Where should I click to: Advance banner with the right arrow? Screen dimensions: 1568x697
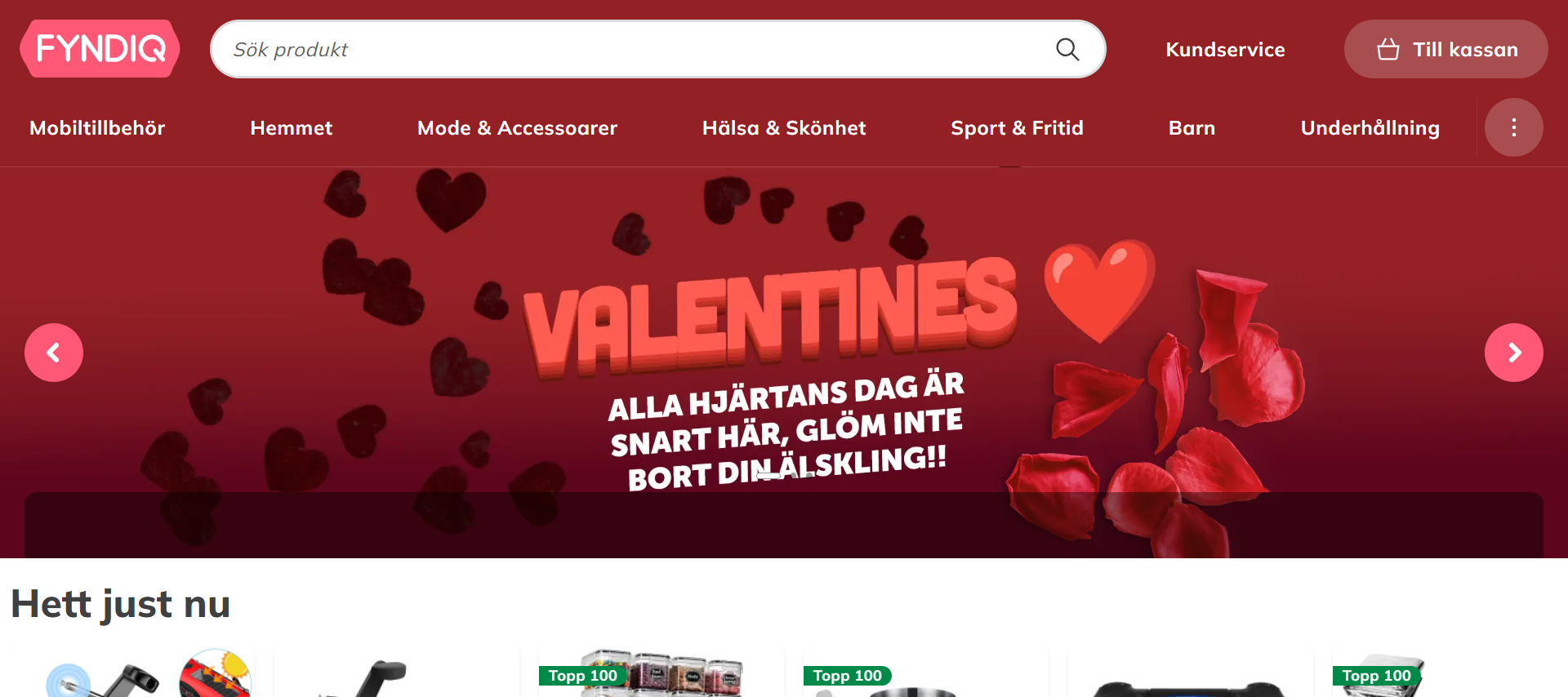pyautogui.click(x=1513, y=353)
